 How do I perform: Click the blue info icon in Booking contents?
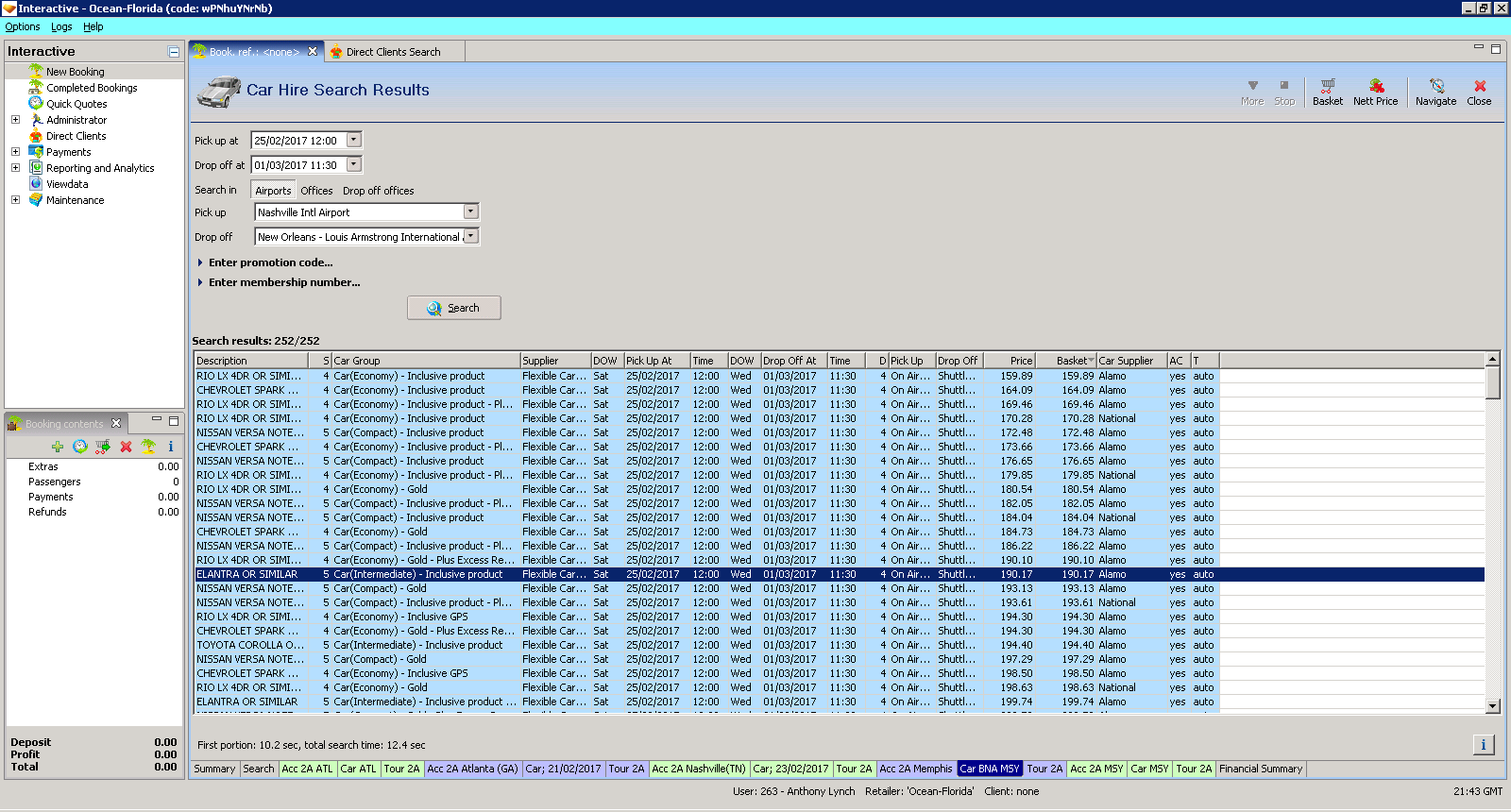pyautogui.click(x=171, y=447)
